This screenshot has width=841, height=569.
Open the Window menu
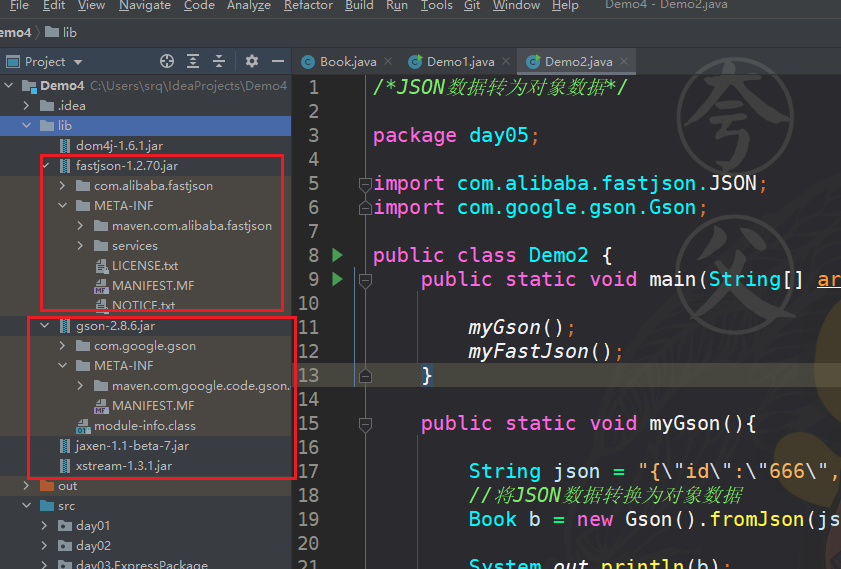point(516,6)
